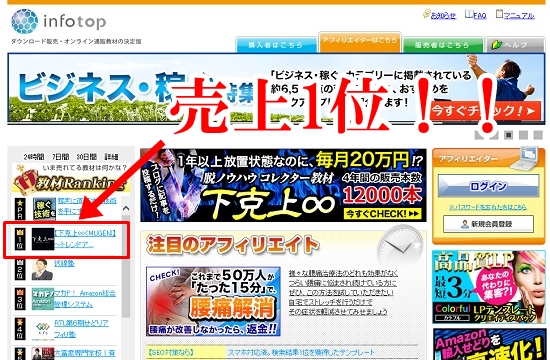This screenshot has width=550, height=360.
Task: Show the 7日間 ranking period
Action: tap(60, 156)
